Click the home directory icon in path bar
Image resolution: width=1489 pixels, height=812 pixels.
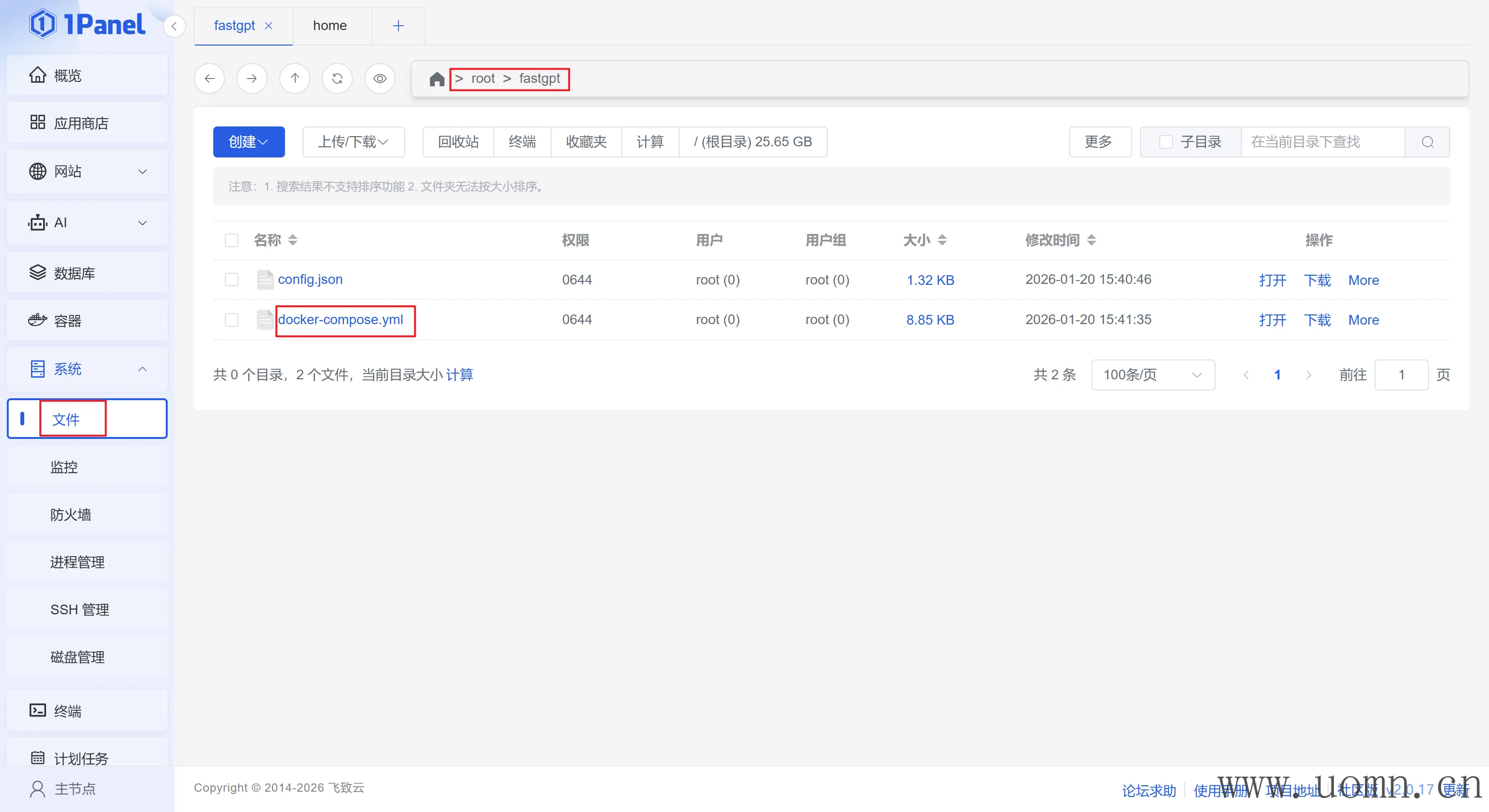tap(437, 78)
